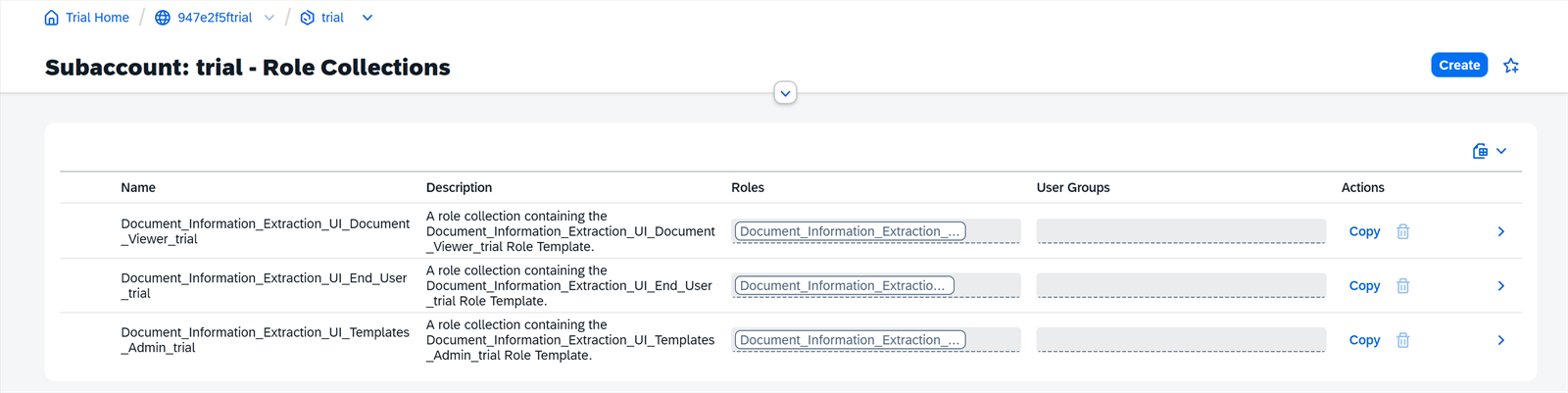Open the 947e2f5ftrial global account link
Screen dimensions: 1568x393
[215, 18]
